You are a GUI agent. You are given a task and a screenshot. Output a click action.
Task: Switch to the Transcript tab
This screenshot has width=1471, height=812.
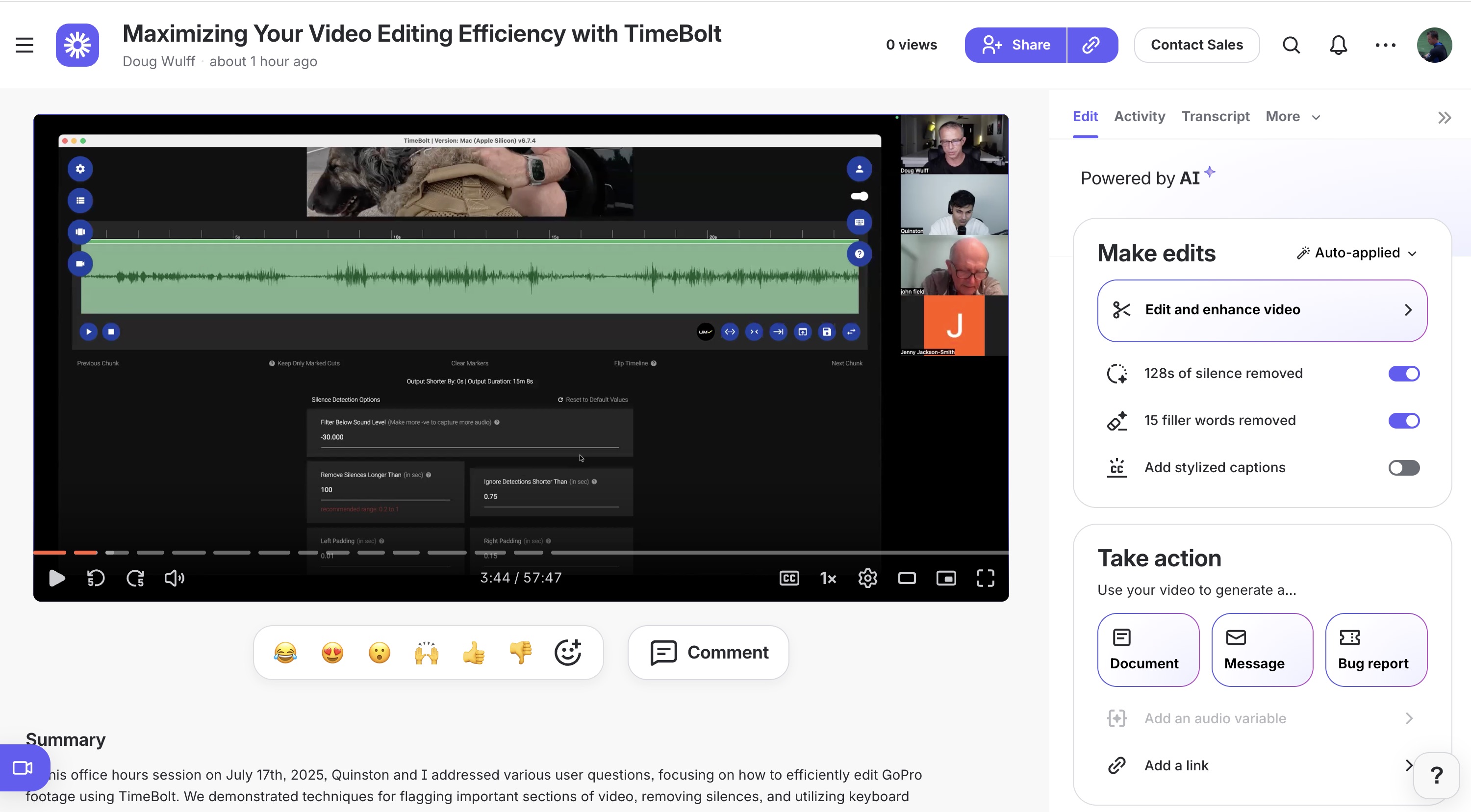(1215, 117)
